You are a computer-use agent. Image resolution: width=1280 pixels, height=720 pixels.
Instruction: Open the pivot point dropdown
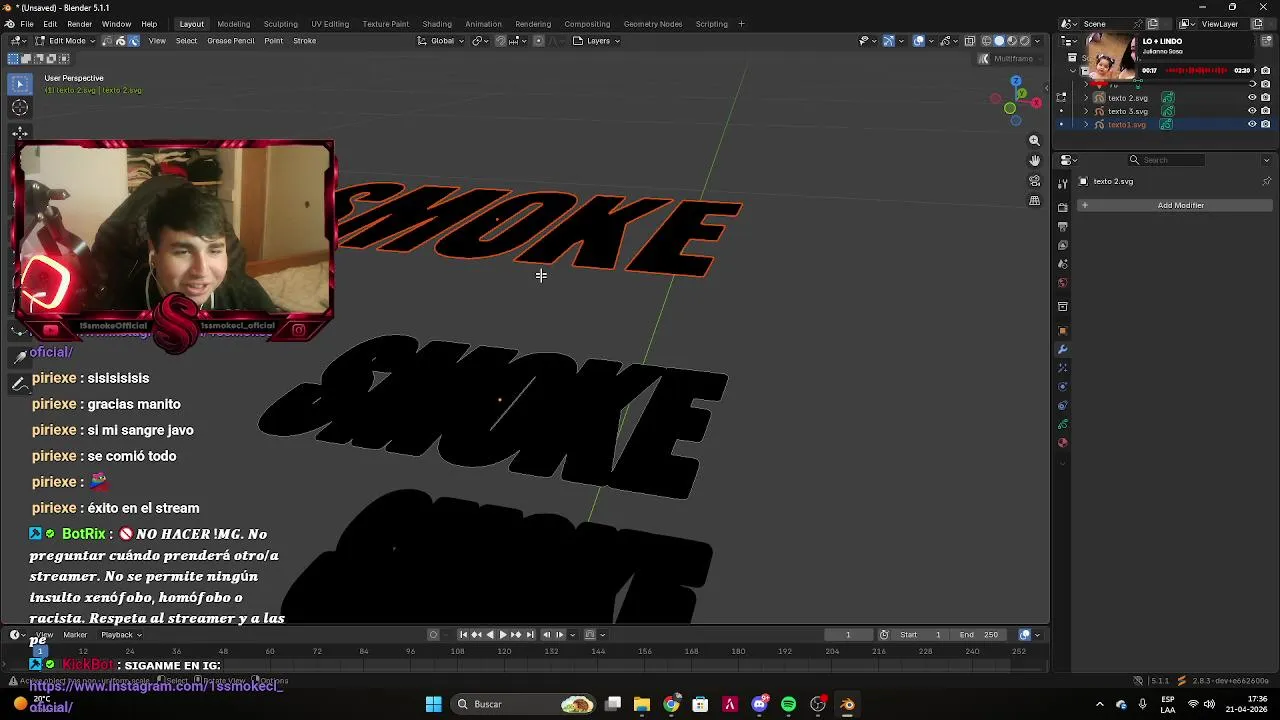click(480, 41)
